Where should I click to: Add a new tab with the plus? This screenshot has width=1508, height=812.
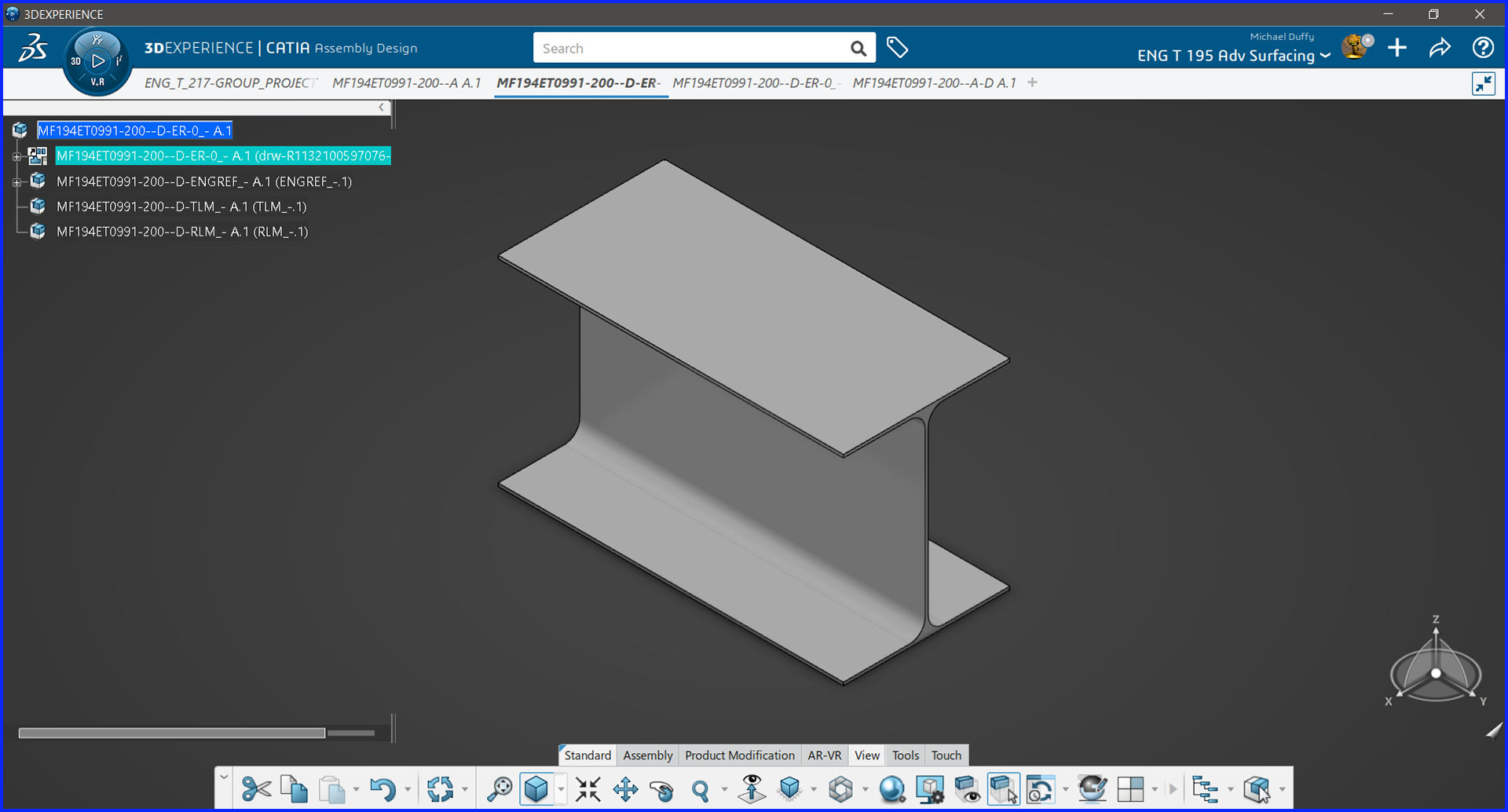(x=1032, y=82)
